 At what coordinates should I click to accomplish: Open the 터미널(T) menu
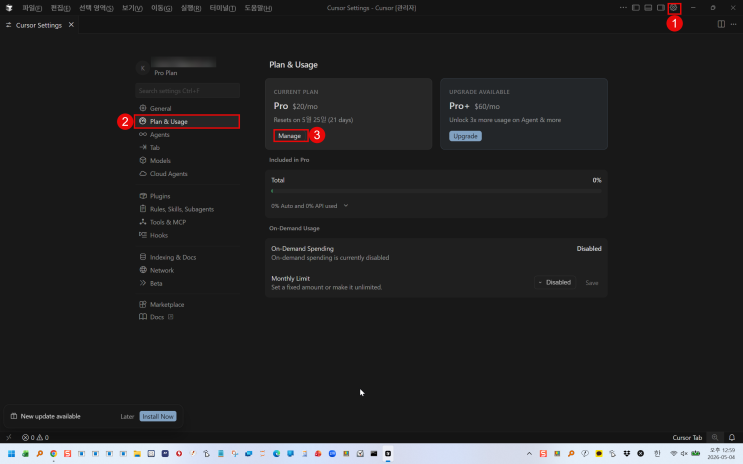click(x=223, y=8)
